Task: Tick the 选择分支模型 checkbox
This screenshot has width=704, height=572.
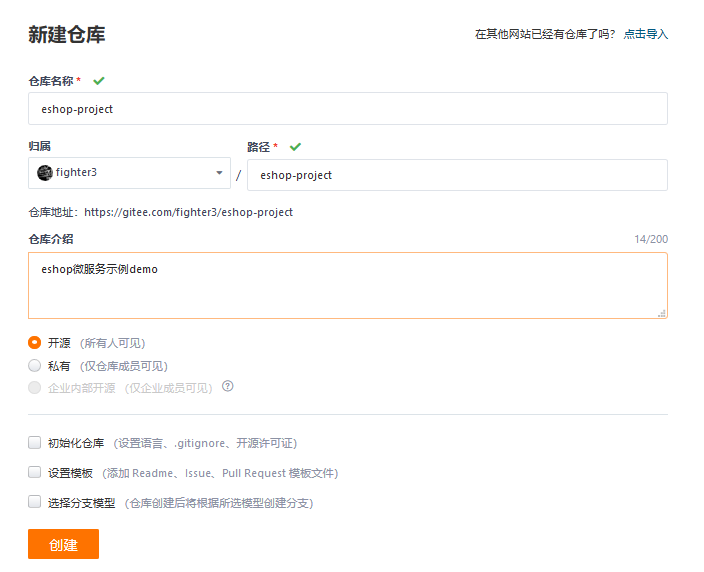Action: [x=35, y=502]
